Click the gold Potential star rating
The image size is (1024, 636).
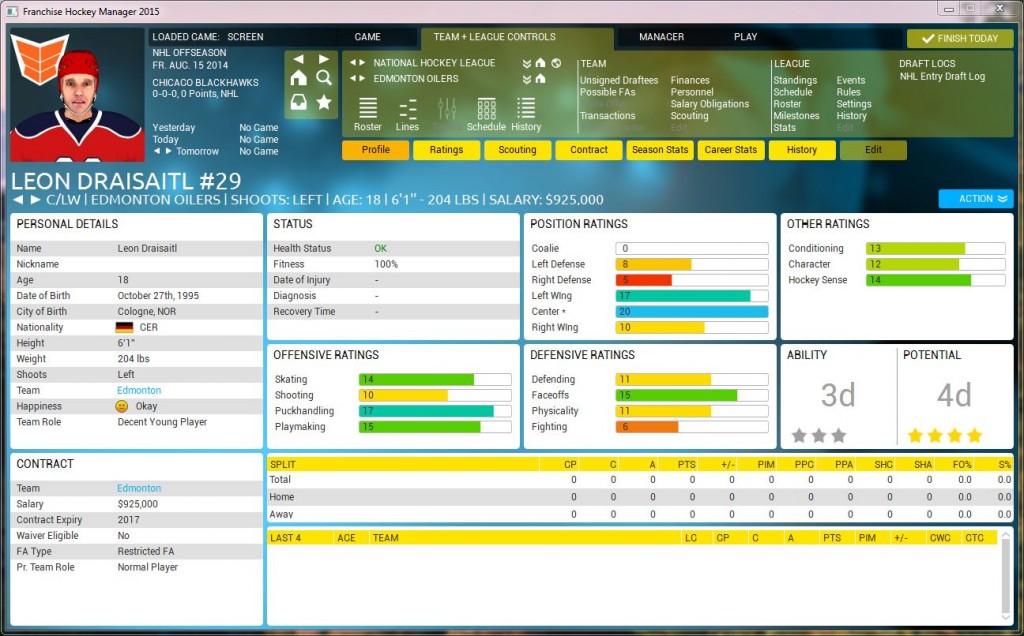(x=945, y=435)
